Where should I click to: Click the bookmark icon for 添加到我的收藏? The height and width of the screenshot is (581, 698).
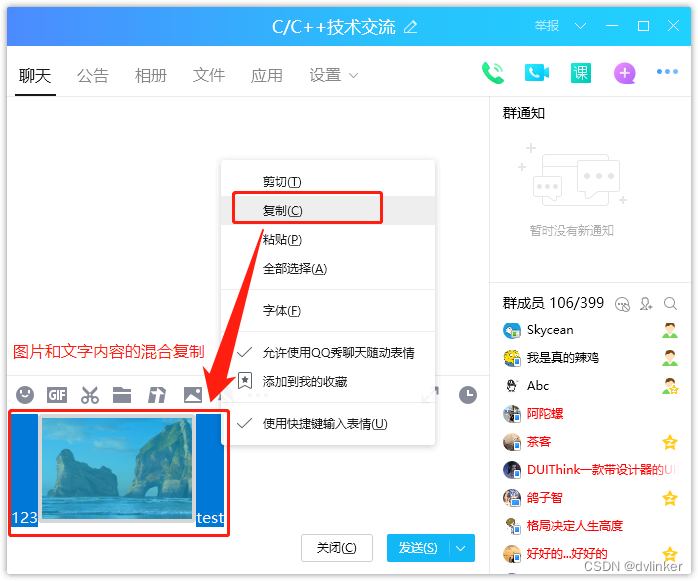(x=245, y=381)
